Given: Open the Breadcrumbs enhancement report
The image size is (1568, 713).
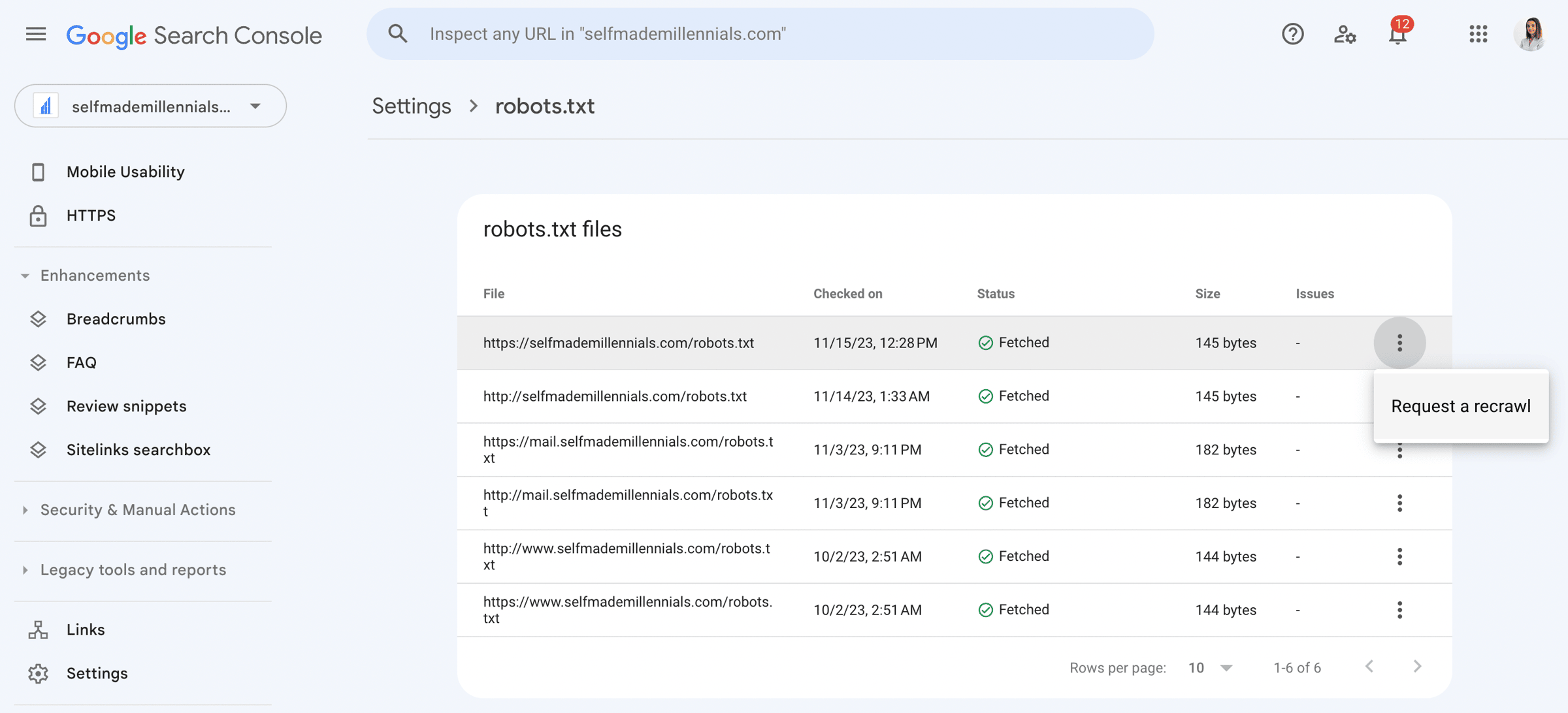Looking at the screenshot, I should tap(116, 319).
